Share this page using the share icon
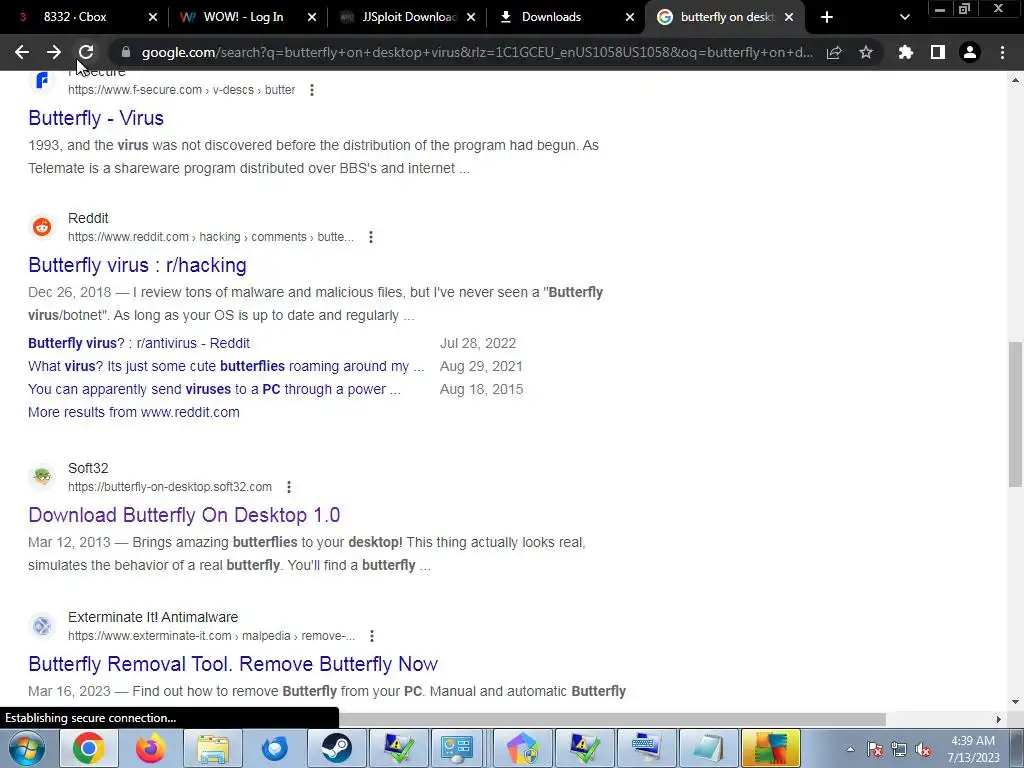This screenshot has height=768, width=1024. (834, 52)
